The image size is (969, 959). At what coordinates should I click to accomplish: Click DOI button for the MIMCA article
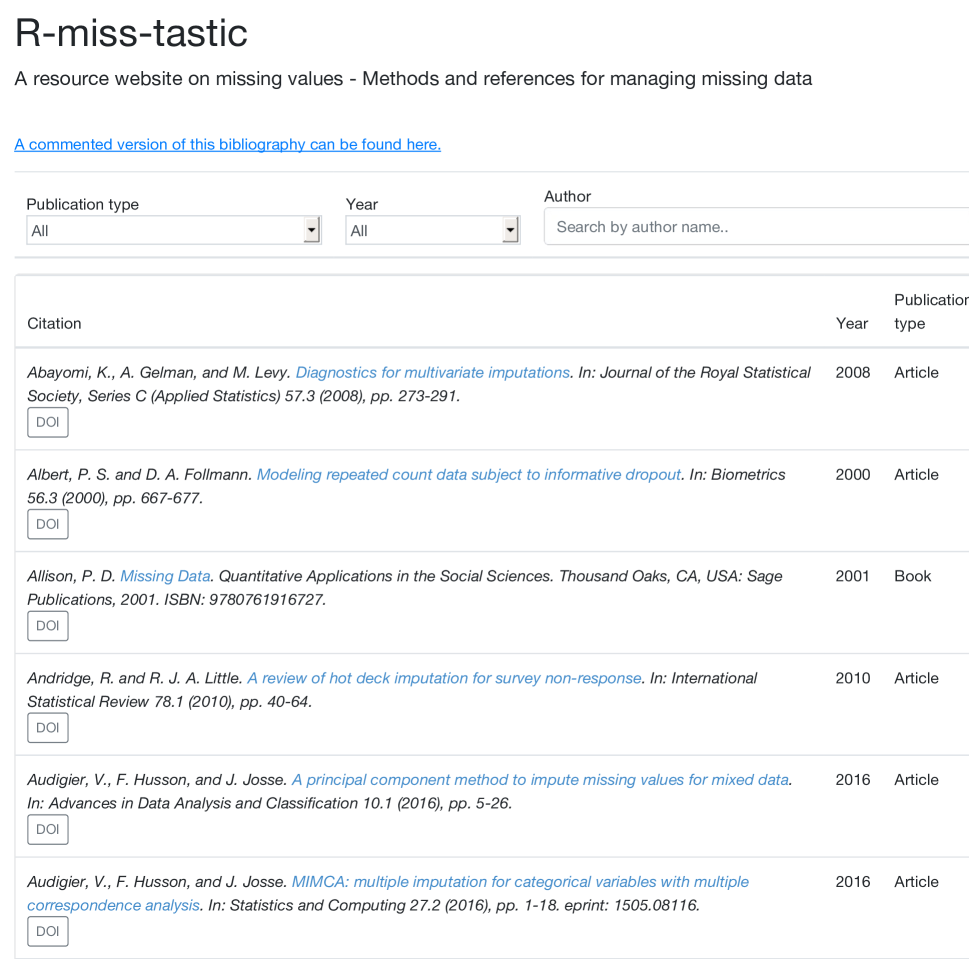tap(48, 932)
